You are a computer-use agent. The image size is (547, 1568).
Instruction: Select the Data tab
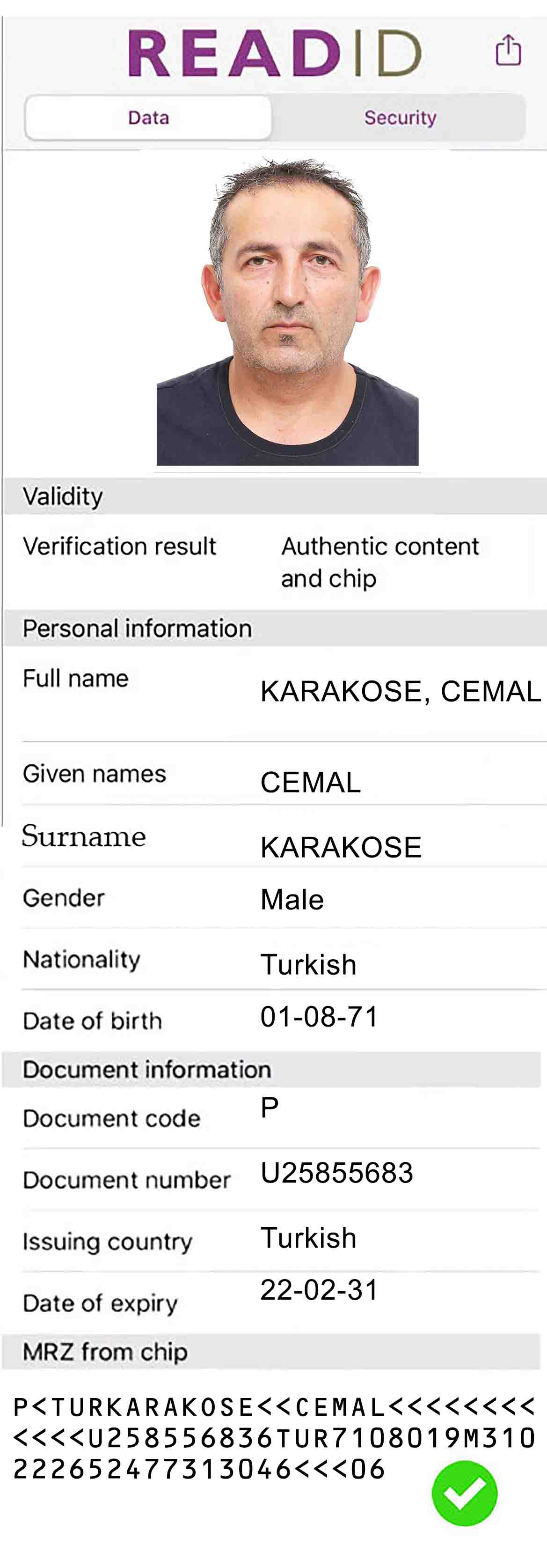pos(148,118)
